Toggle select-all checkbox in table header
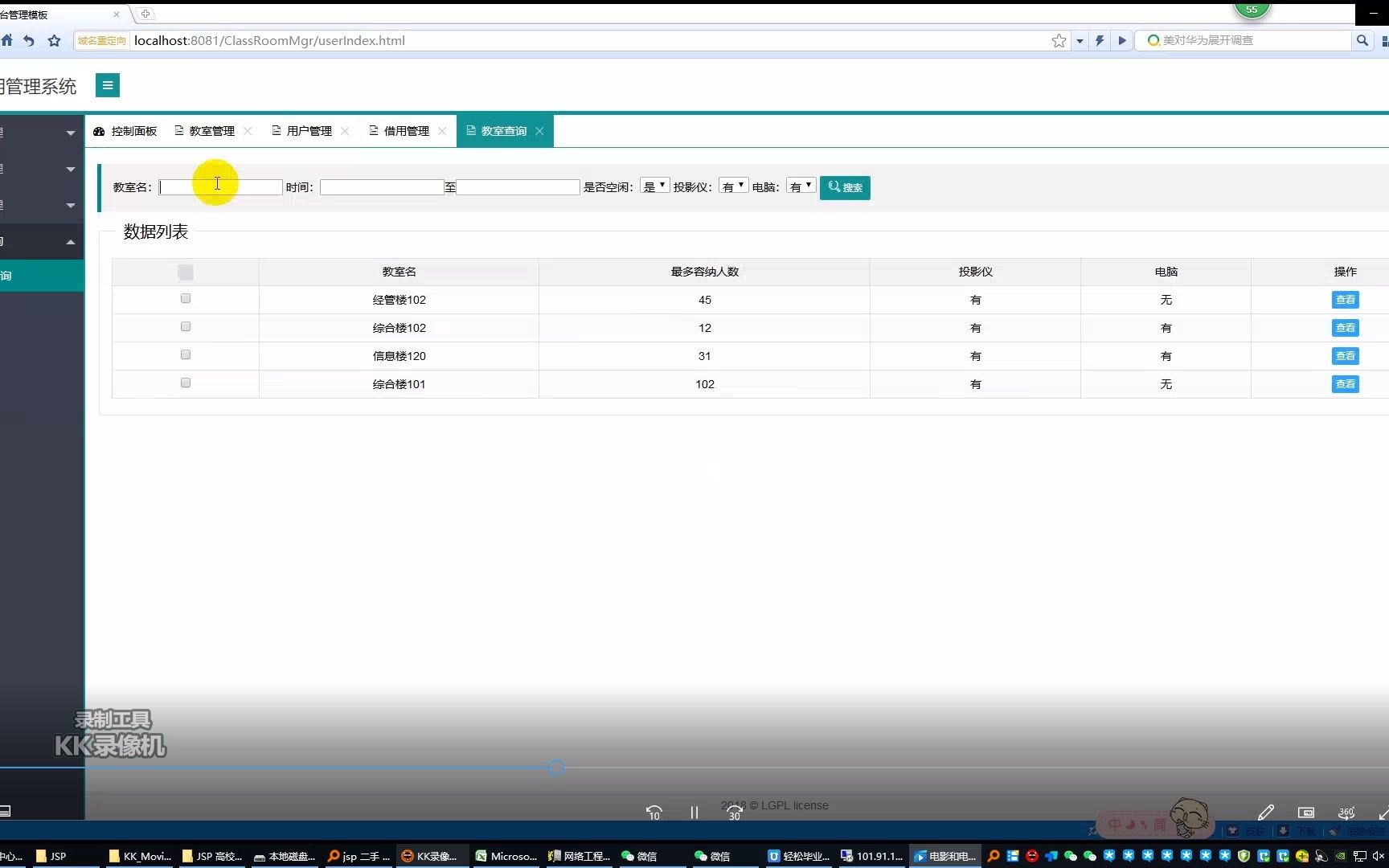The height and width of the screenshot is (868, 1389). 186,272
